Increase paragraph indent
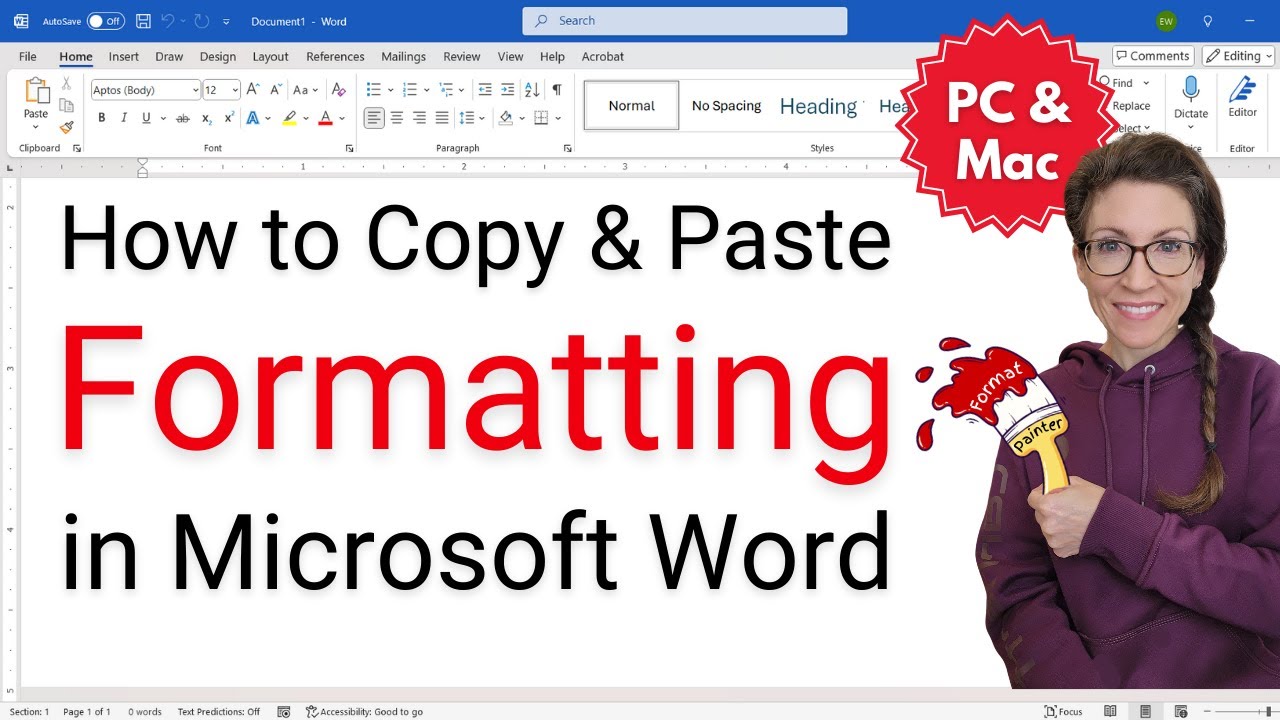1280x720 pixels. tap(508, 90)
